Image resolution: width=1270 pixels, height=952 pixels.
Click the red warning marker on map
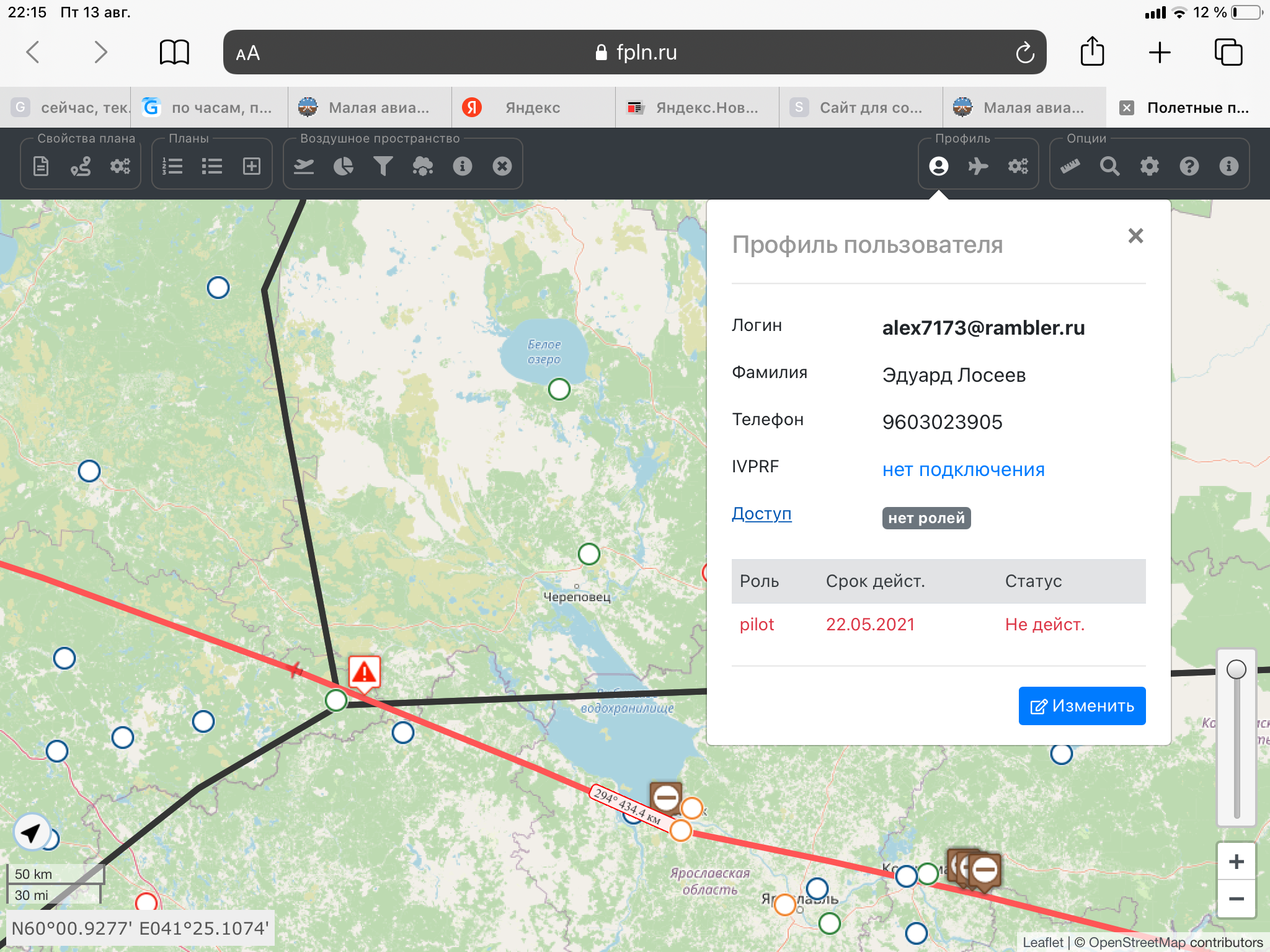click(365, 673)
